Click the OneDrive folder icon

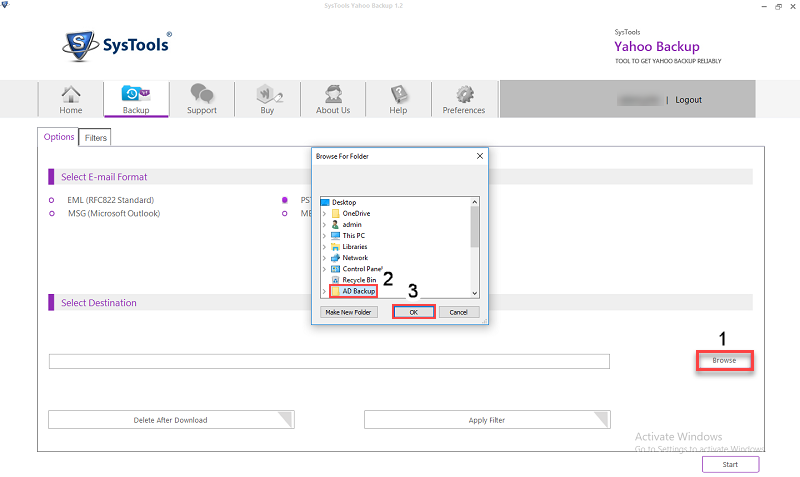click(335, 213)
